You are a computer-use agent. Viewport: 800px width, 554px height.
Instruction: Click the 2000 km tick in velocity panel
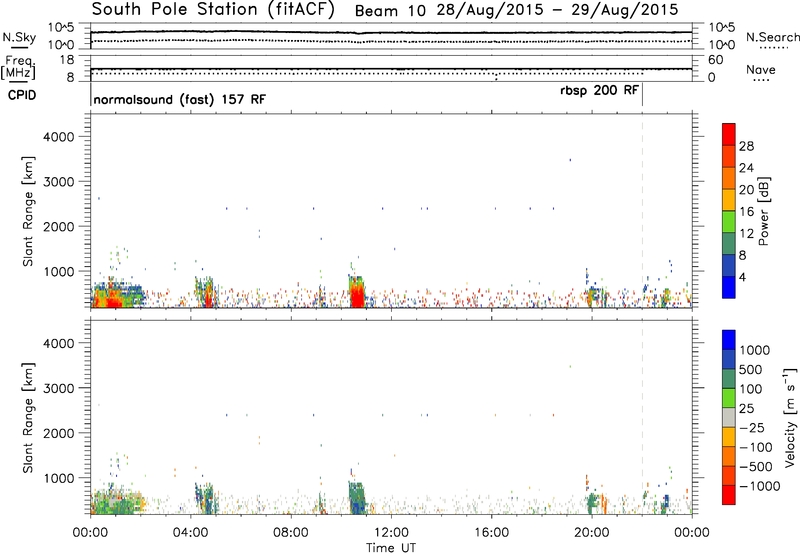point(58,433)
